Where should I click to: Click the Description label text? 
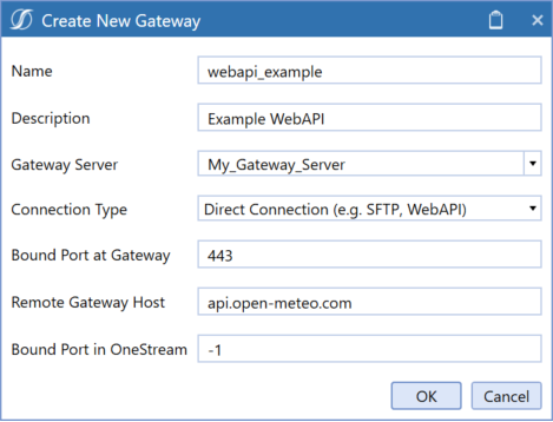pos(50,118)
